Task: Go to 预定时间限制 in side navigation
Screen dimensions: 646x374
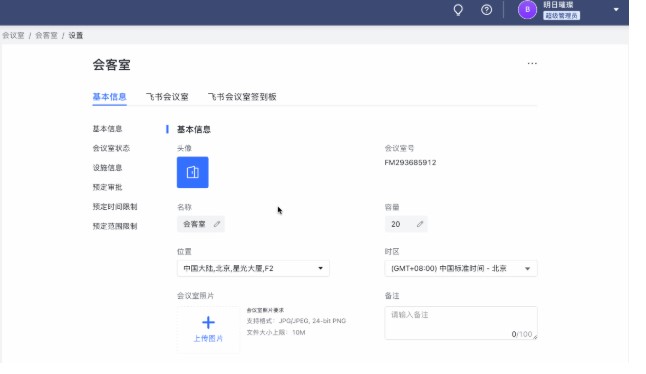Action: tap(115, 206)
